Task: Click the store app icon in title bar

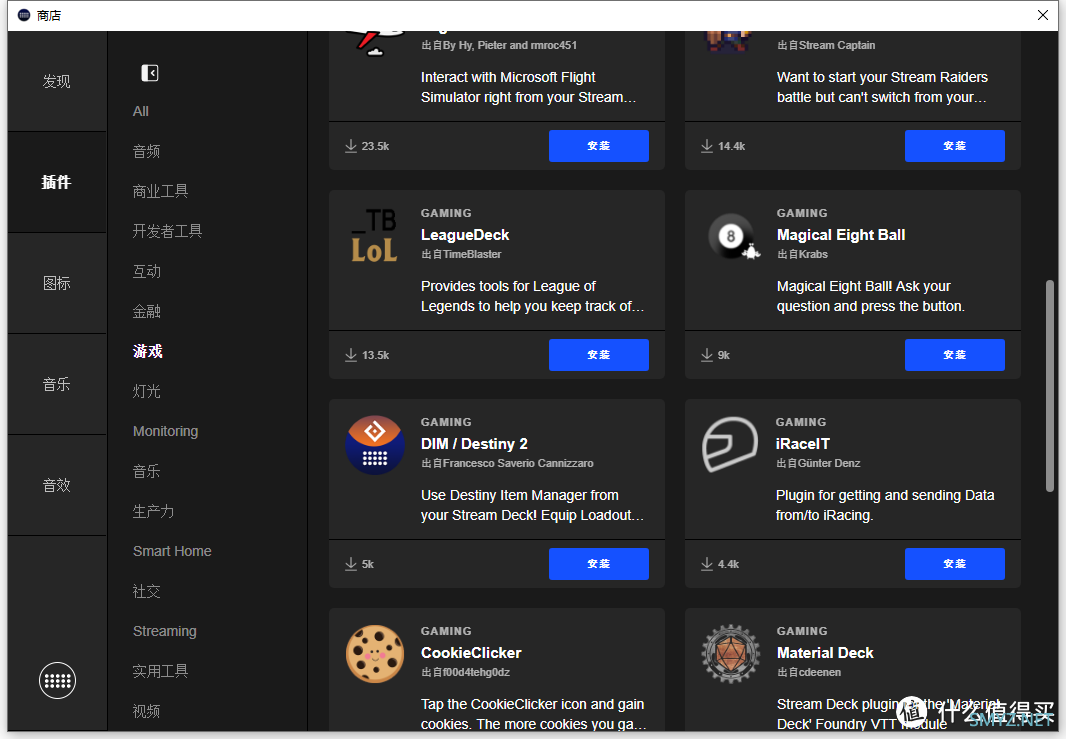Action: pyautogui.click(x=24, y=15)
